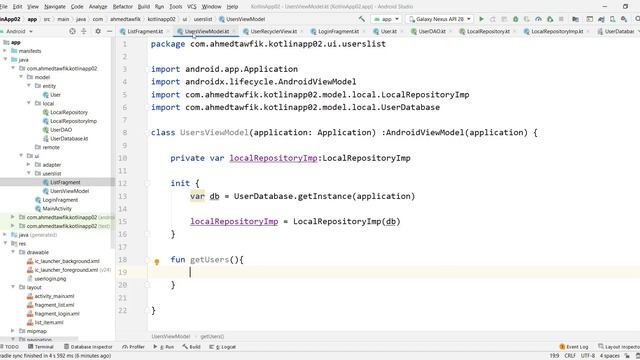This screenshot has height=360, width=640.
Task: Select UsersViewModel in project tree
Action: tap(69, 191)
